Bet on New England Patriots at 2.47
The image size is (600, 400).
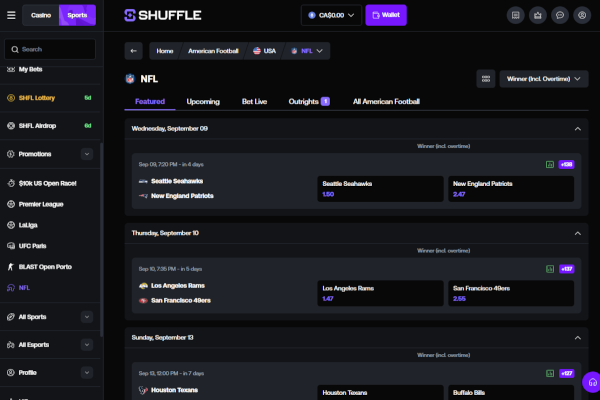511,189
